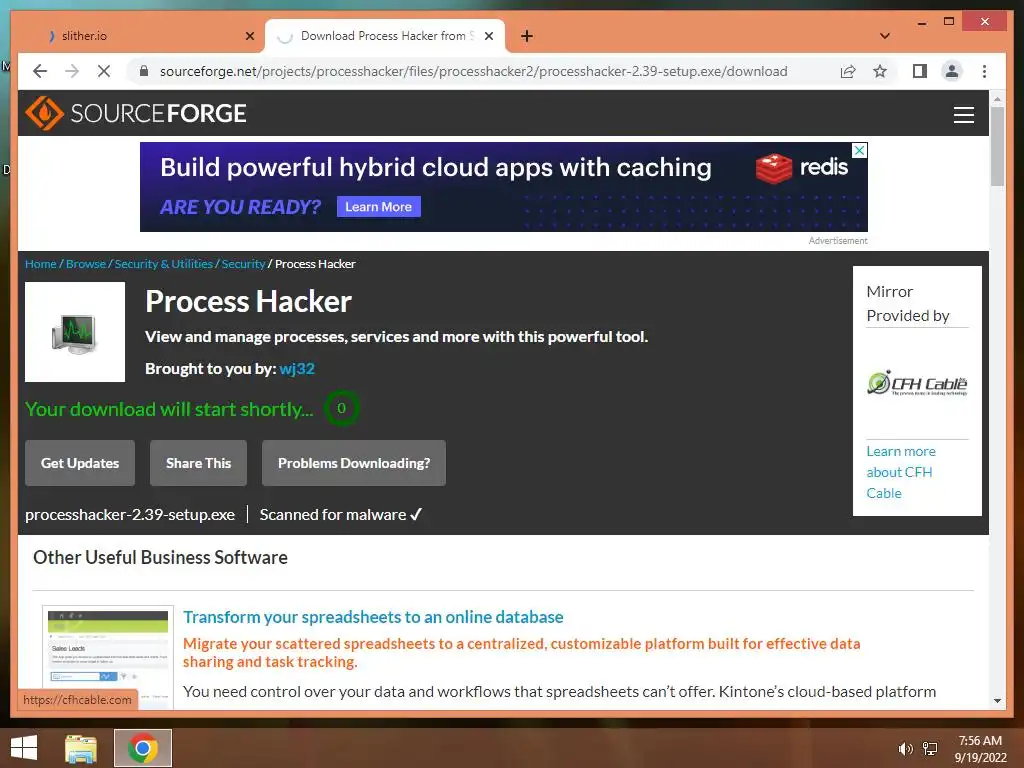Click the Share This button
The image size is (1024, 768).
199,463
